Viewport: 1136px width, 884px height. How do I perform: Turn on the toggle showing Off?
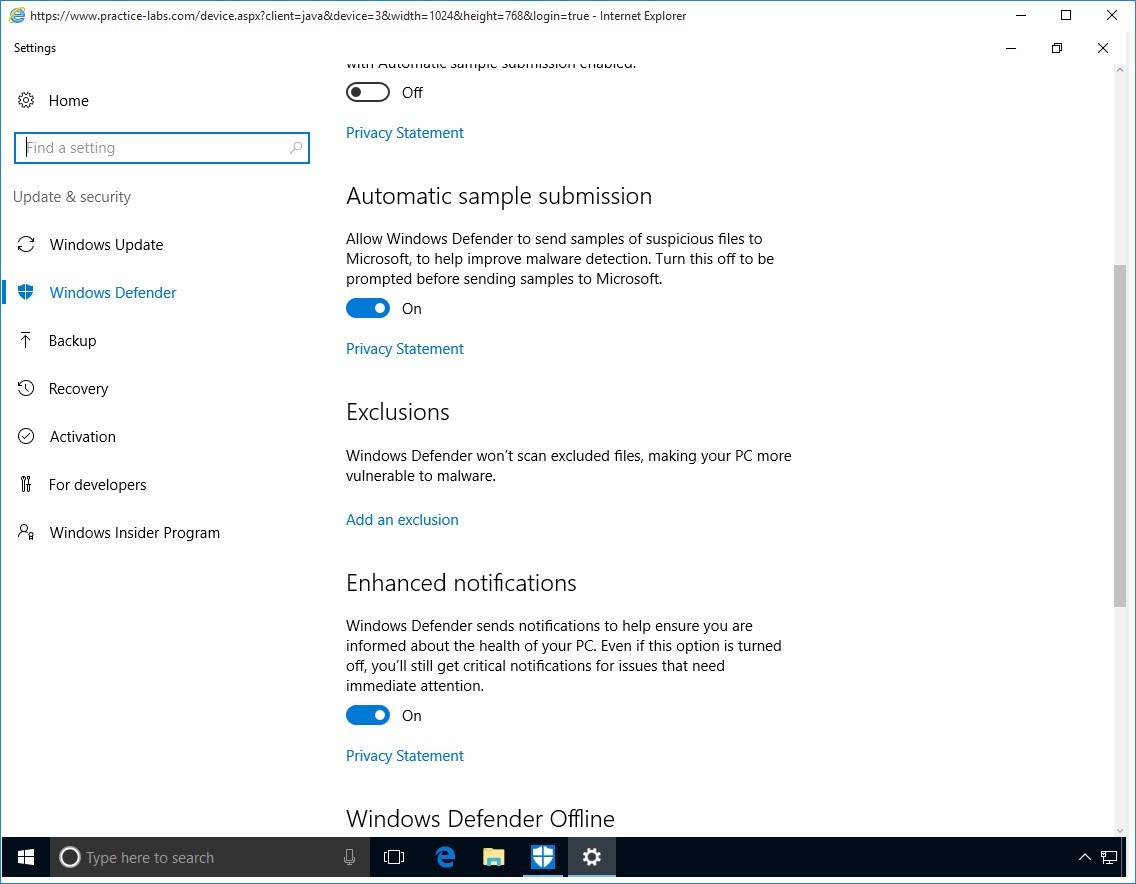tap(368, 92)
